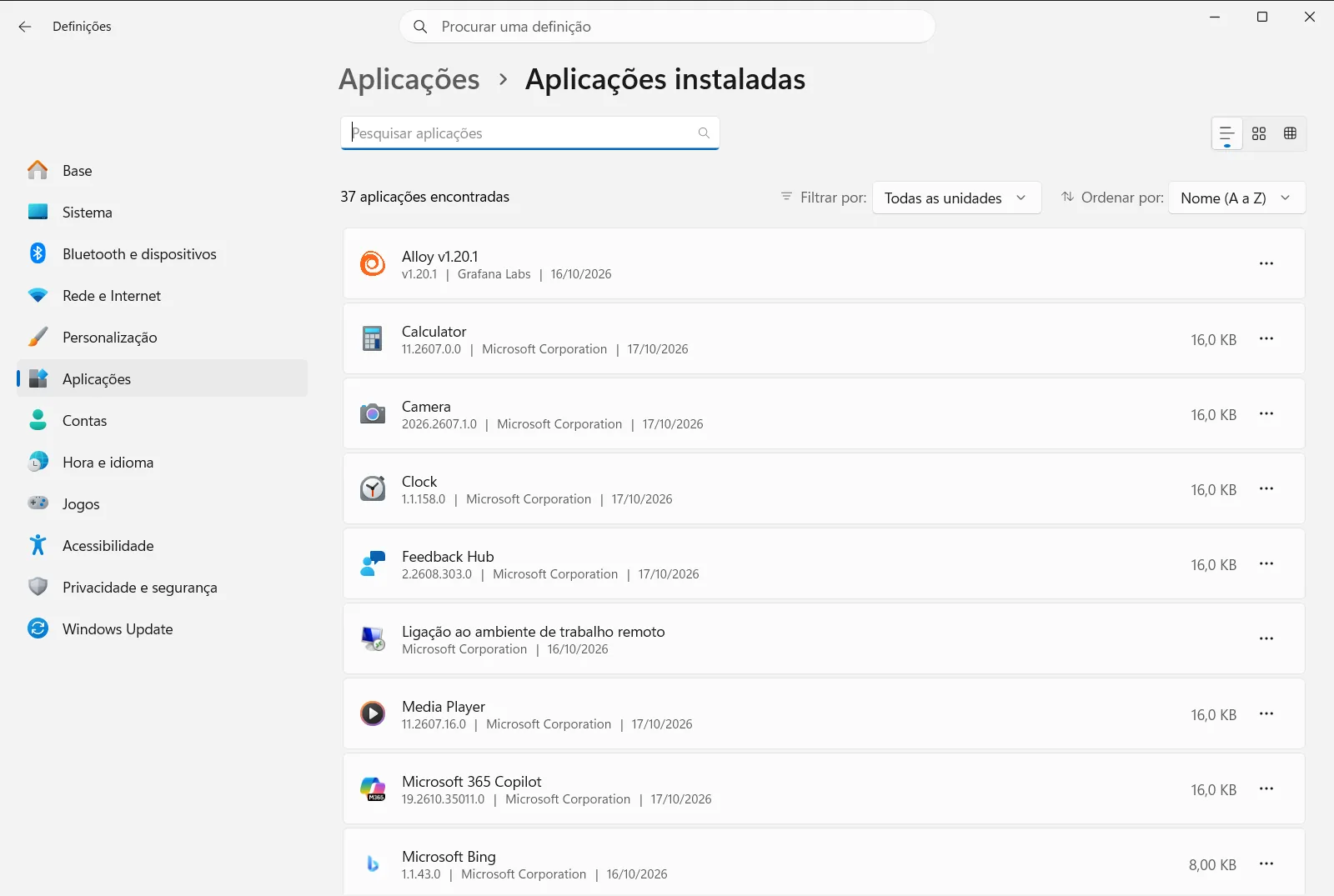Switch to list view layout
This screenshot has width=1334, height=896.
point(1227,133)
